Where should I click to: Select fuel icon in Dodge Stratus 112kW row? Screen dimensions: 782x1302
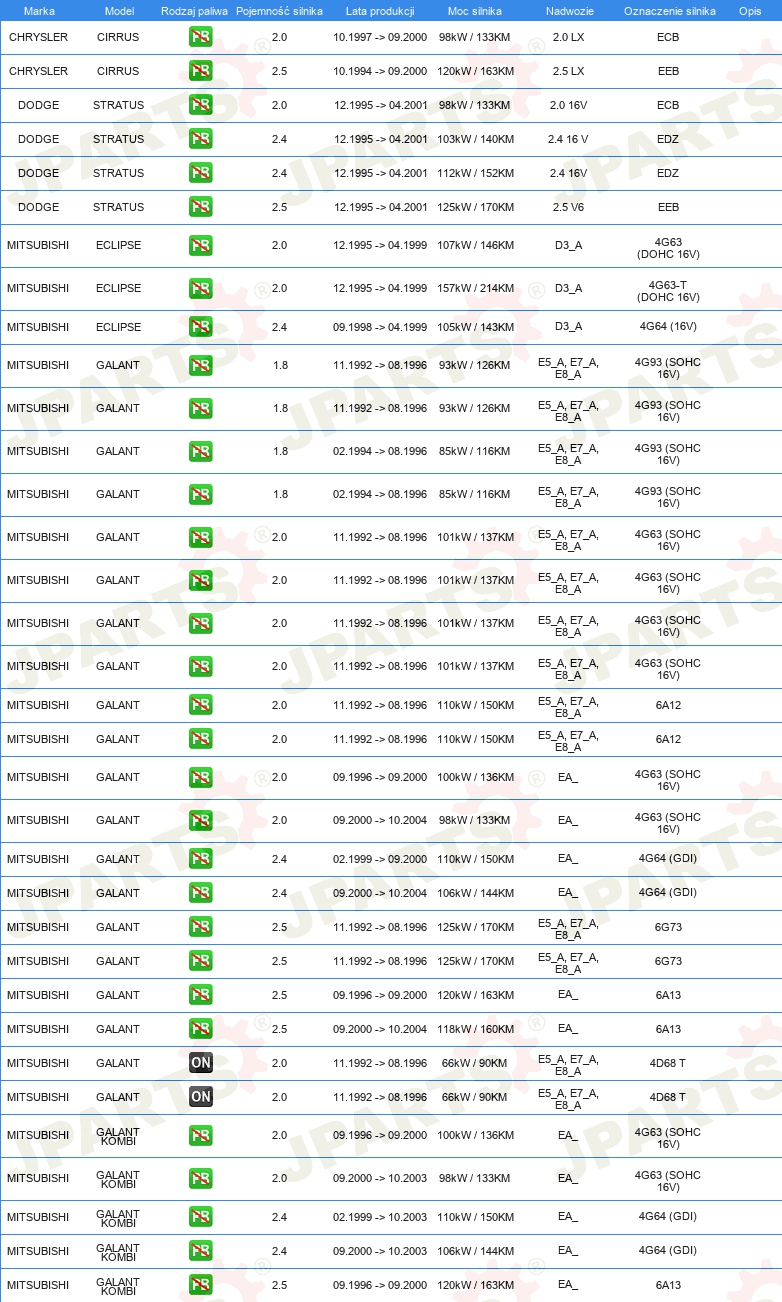(x=200, y=173)
